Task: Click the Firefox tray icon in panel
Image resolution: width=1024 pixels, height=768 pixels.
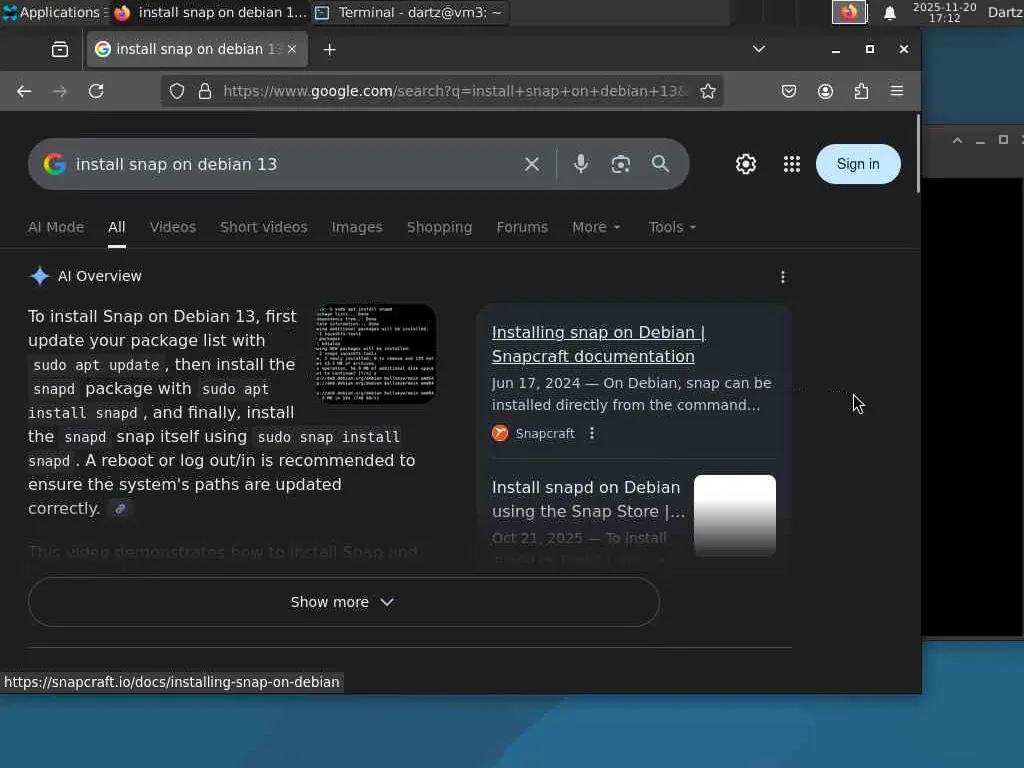Action: tap(849, 12)
